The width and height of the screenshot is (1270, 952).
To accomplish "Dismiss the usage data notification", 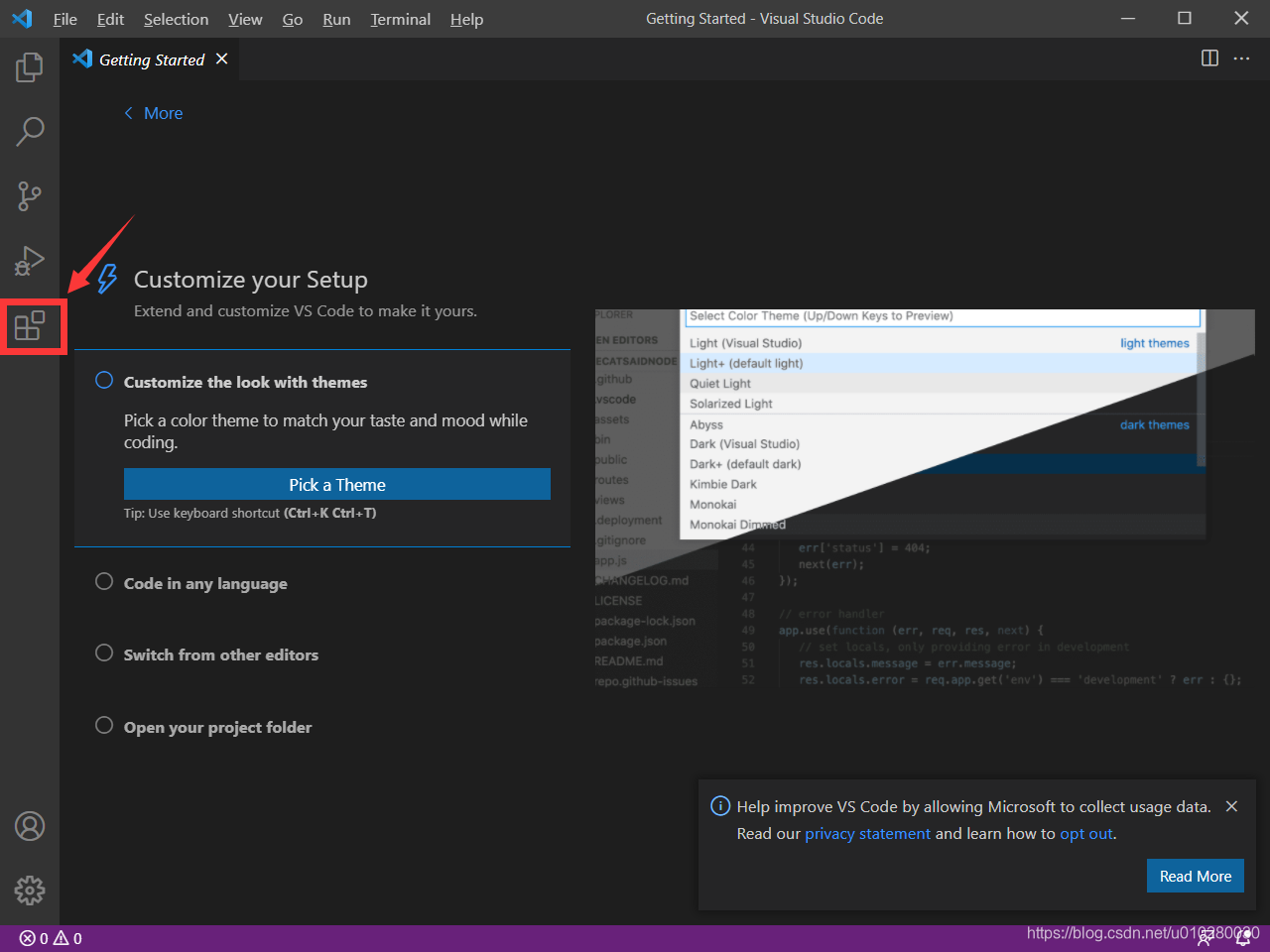I will [x=1231, y=806].
